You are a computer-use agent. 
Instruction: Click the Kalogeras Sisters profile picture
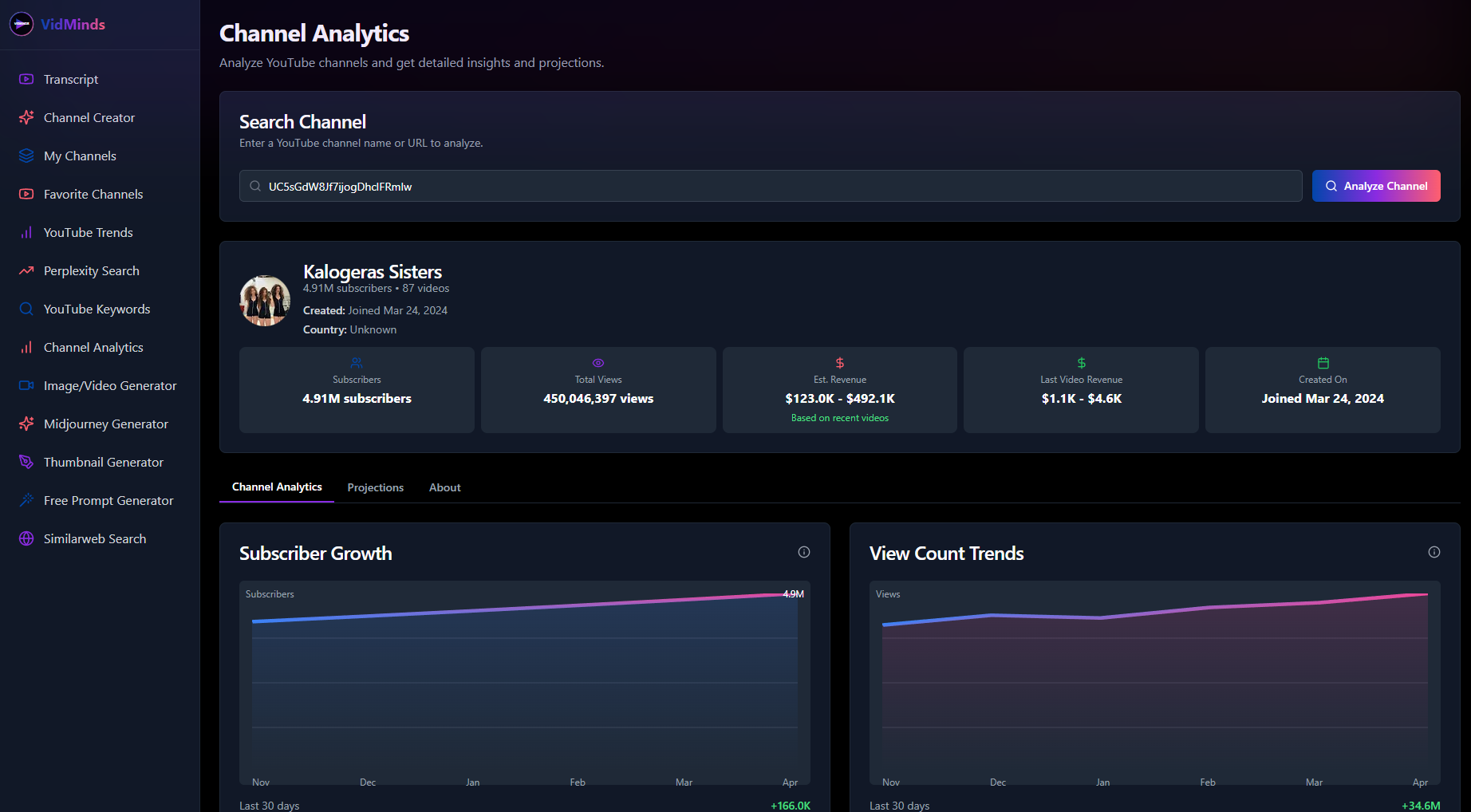pyautogui.click(x=265, y=301)
